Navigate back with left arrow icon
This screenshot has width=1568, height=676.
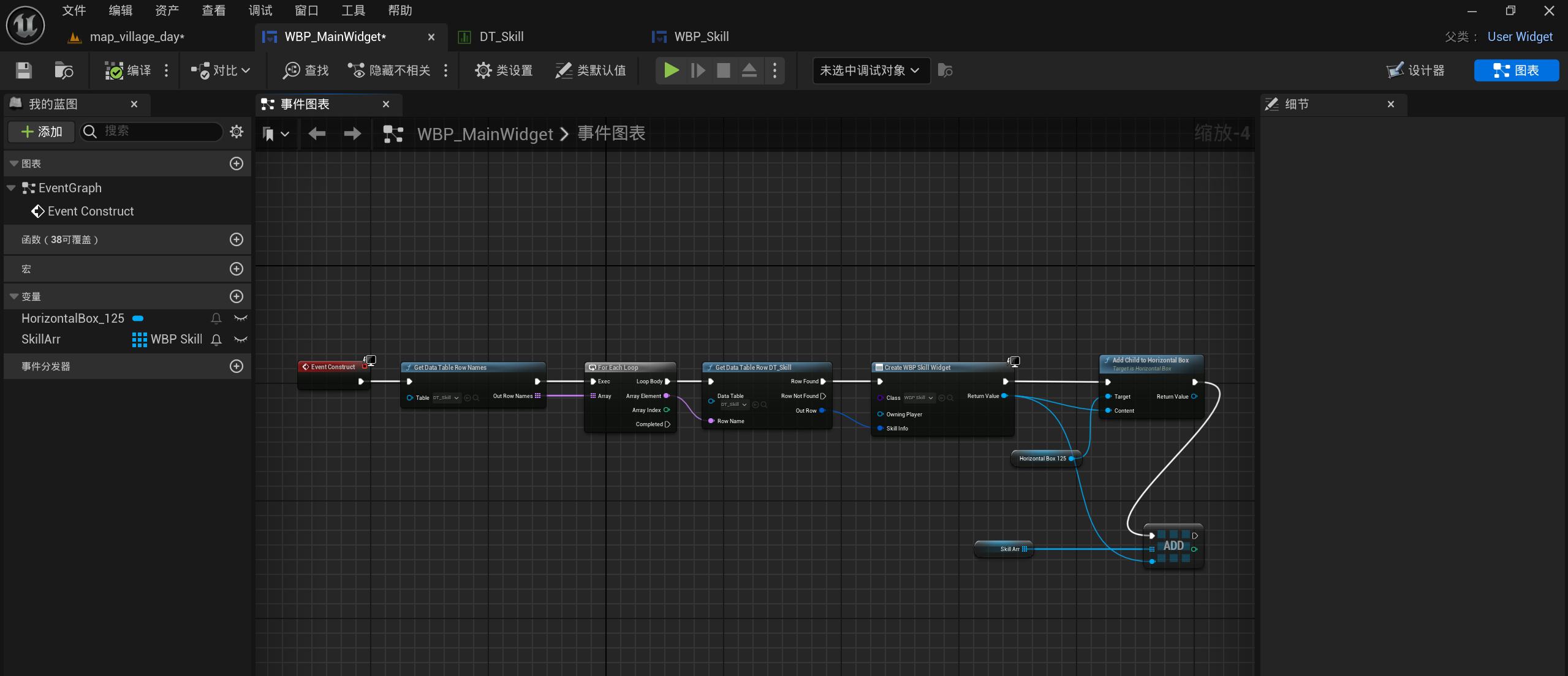(x=317, y=133)
